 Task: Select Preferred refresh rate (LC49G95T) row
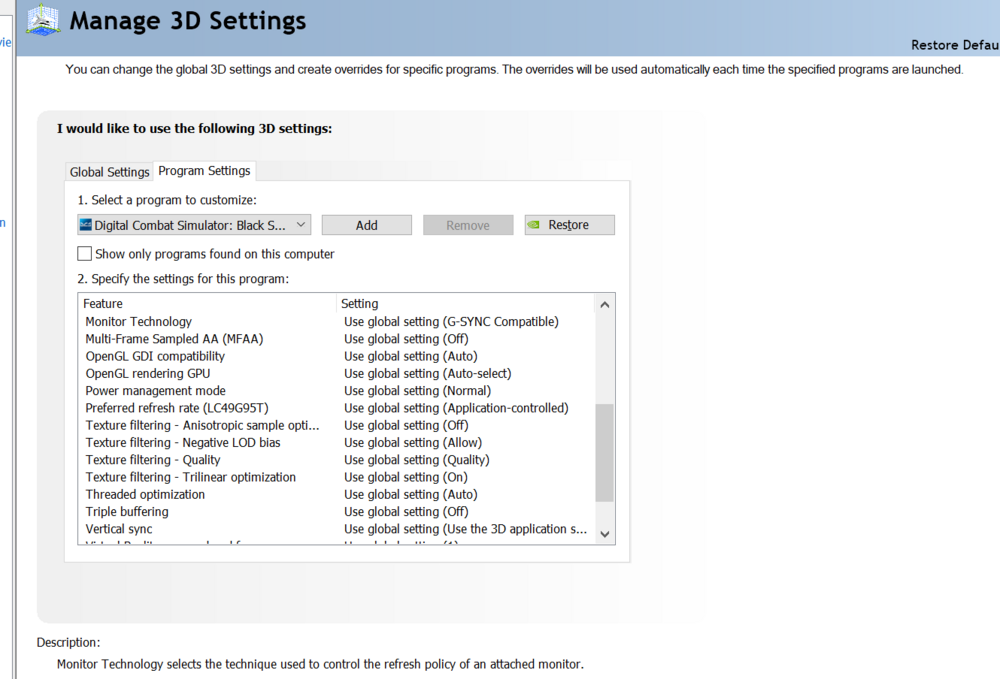click(336, 408)
